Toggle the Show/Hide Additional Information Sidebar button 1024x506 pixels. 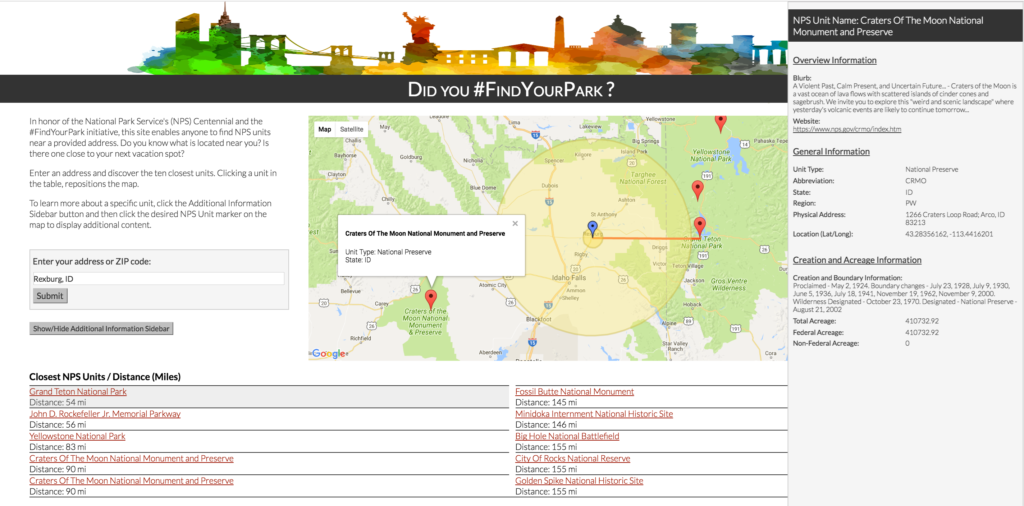point(101,328)
